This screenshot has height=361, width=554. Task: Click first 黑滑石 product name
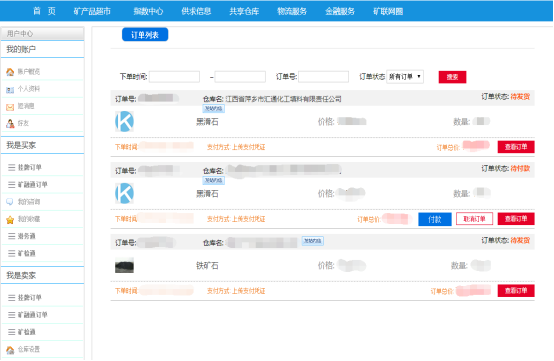(x=207, y=122)
